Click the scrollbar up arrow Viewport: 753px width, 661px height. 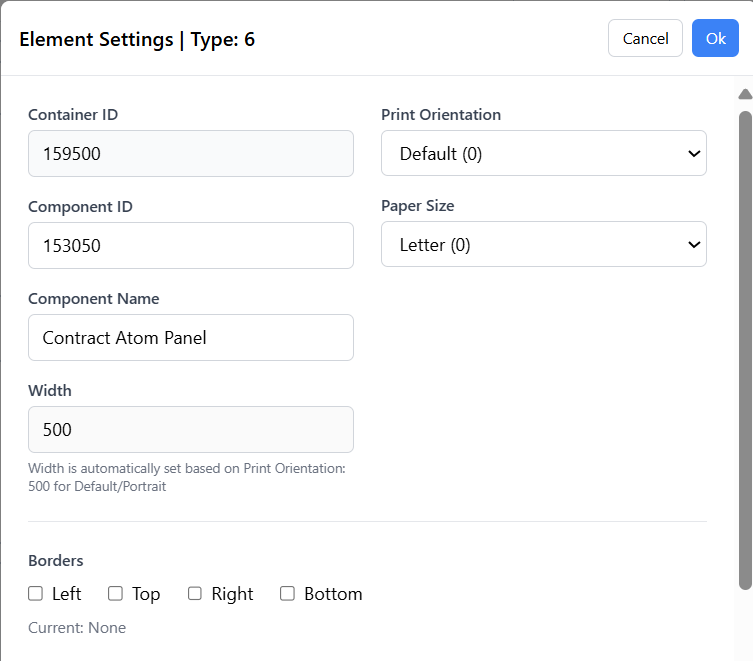coord(745,95)
